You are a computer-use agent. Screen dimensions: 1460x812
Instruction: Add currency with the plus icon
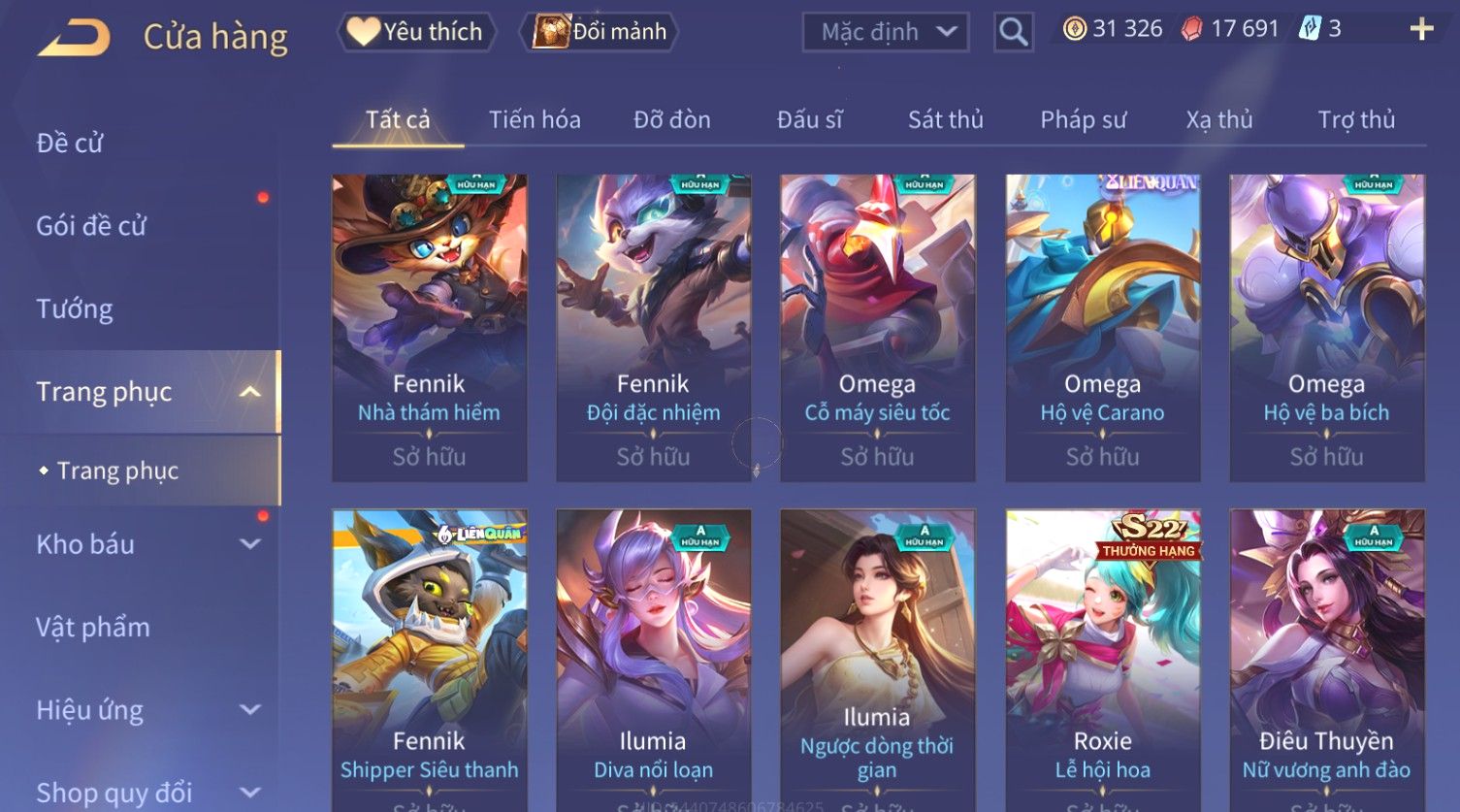coord(1421,29)
